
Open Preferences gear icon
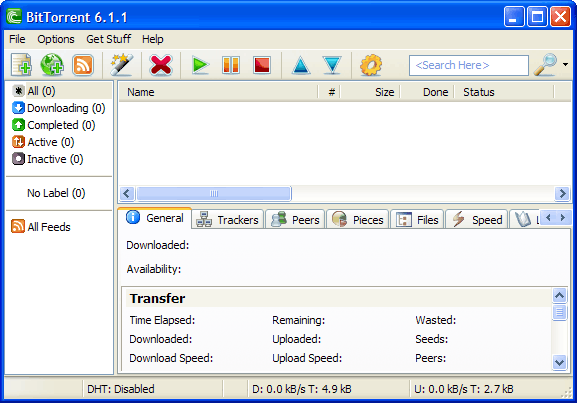click(371, 65)
